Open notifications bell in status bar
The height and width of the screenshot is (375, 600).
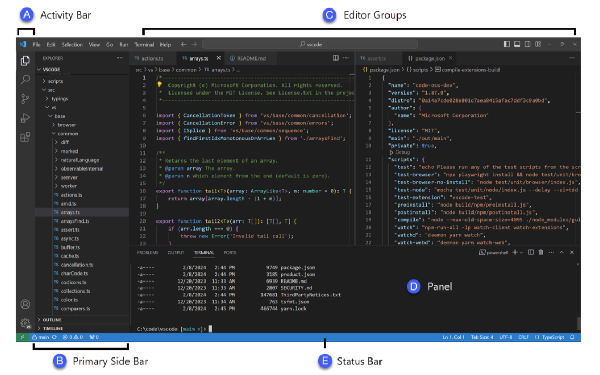[x=572, y=337]
